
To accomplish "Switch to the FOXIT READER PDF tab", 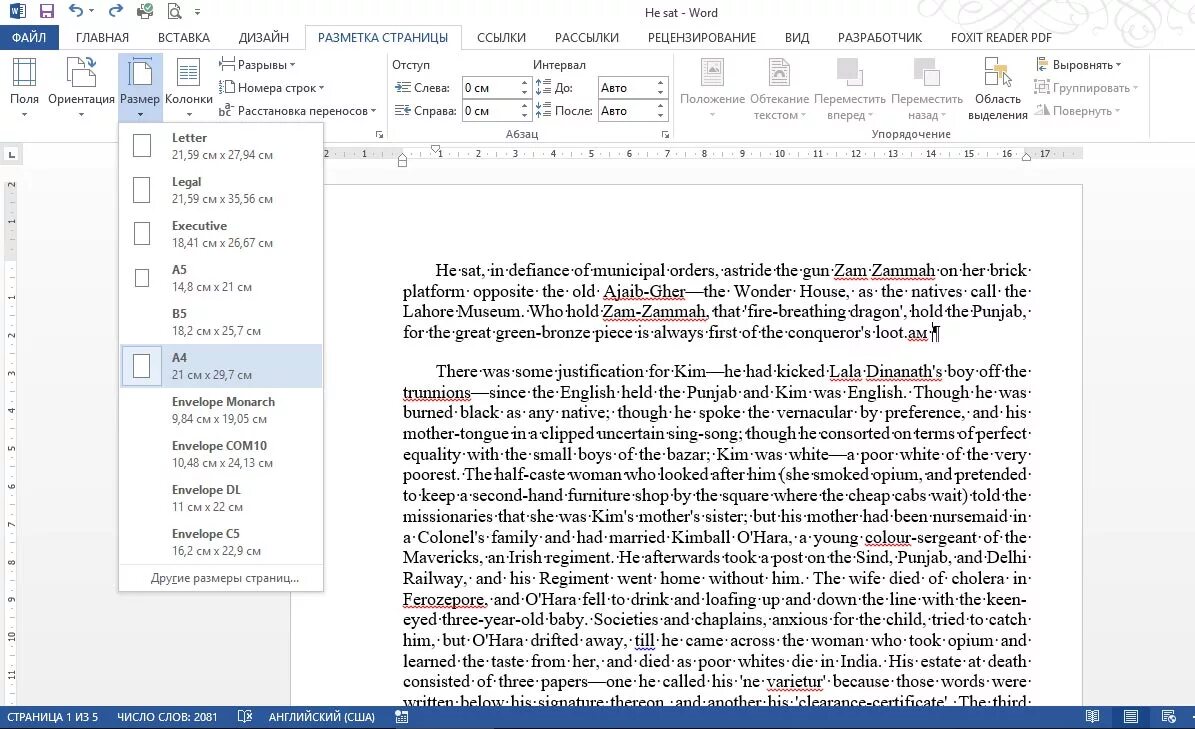I will [1001, 37].
